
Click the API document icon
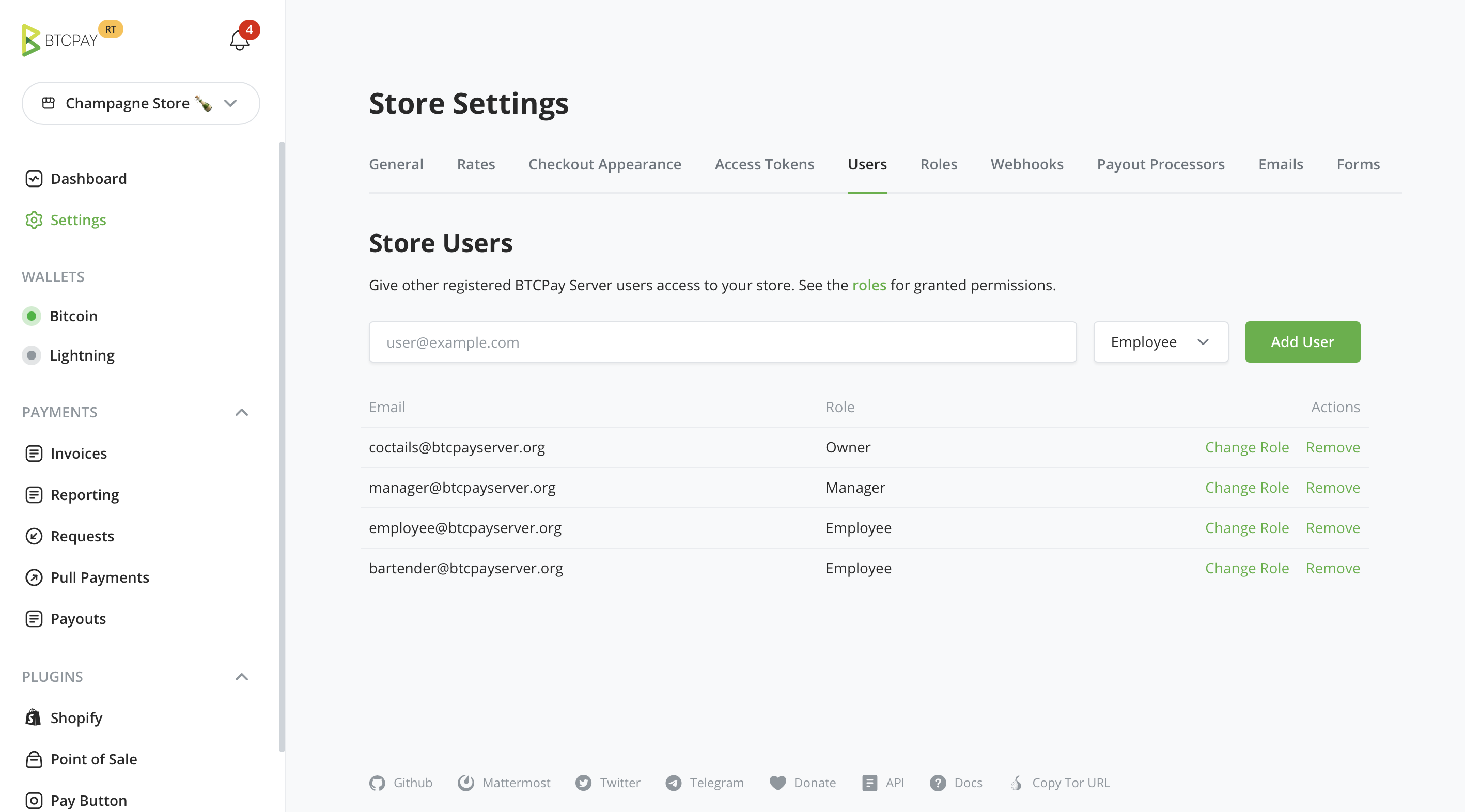(x=869, y=783)
